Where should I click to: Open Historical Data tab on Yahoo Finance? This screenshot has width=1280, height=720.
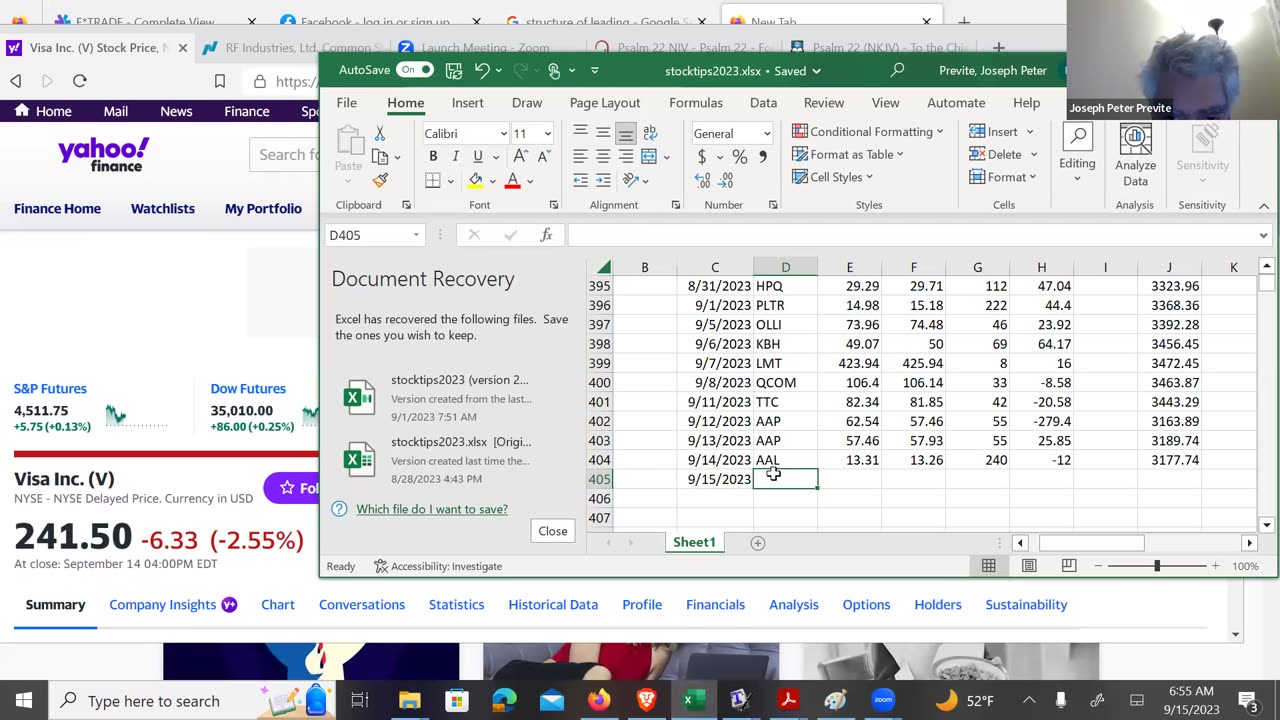[553, 604]
